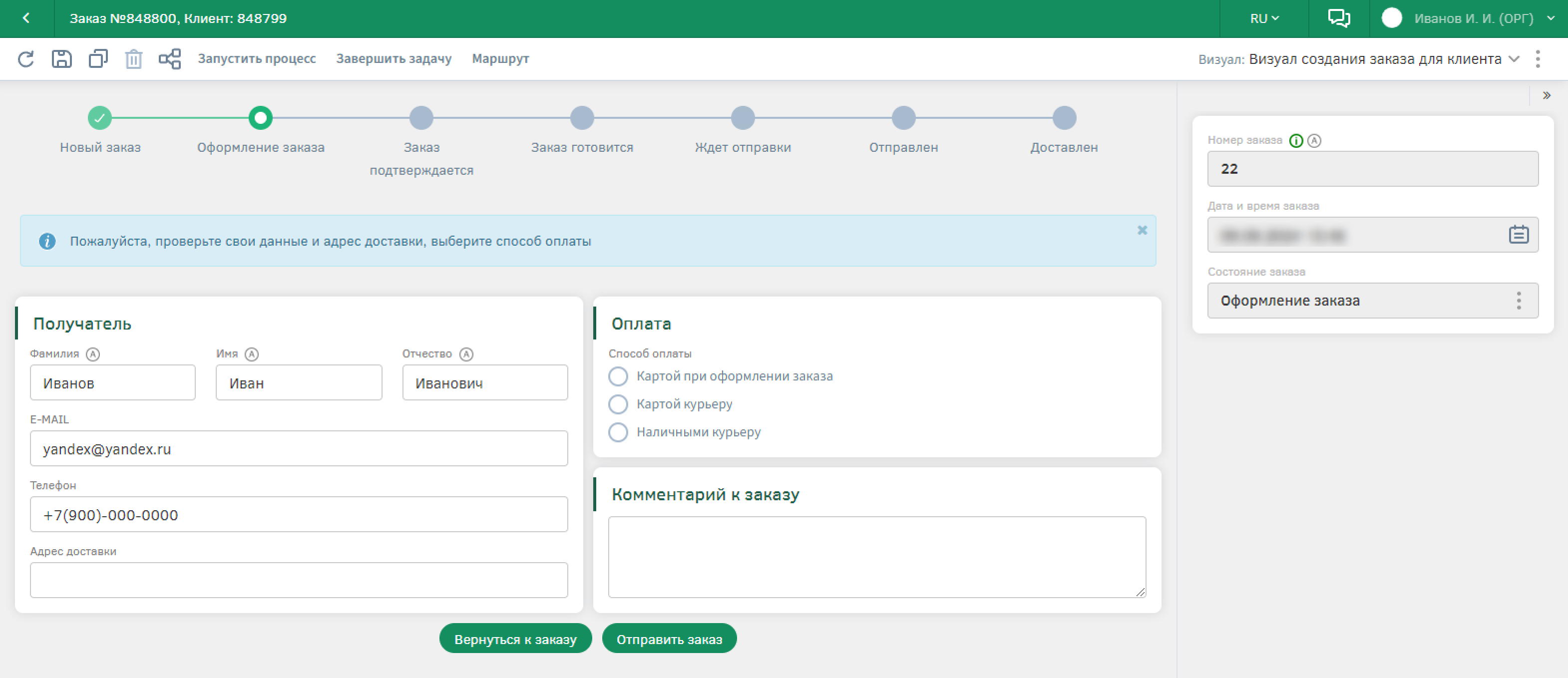Select Картой при оформлении заказа option
Screen dimensions: 1568x678
pyautogui.click(x=618, y=376)
